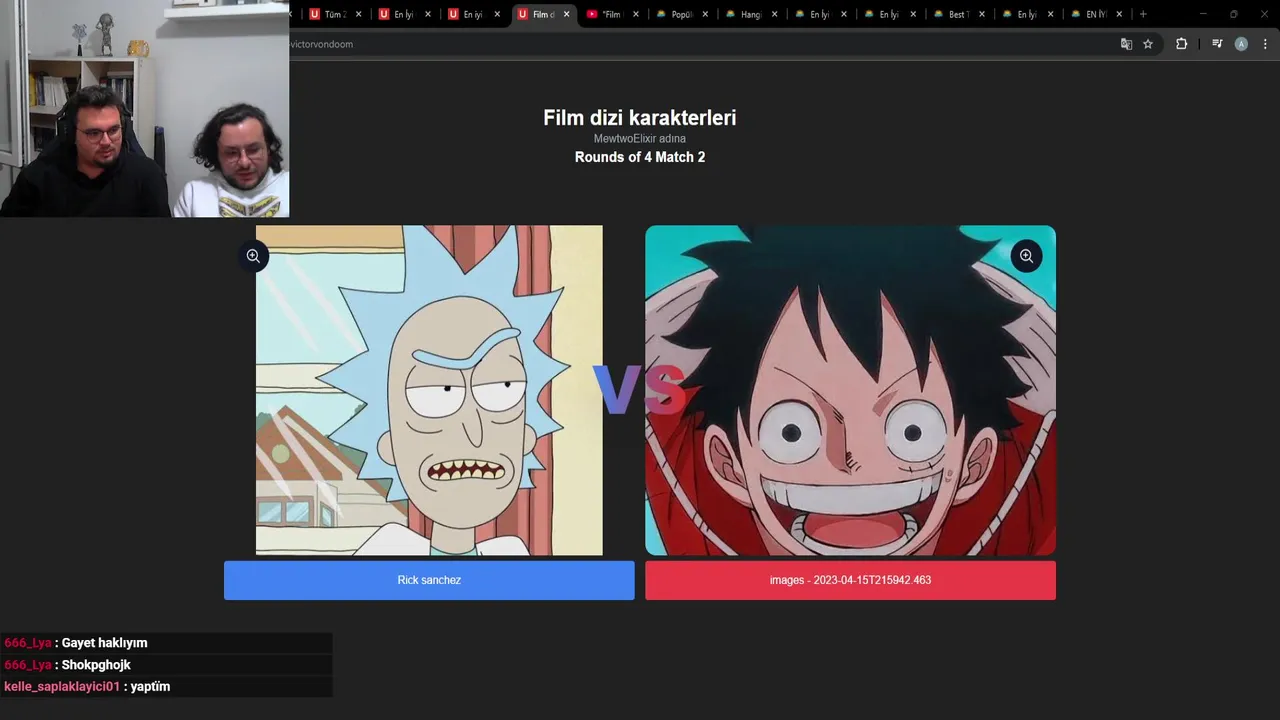The height and width of the screenshot is (720, 1280).
Task: Click the 'Rounds of 4 Match 2' text
Action: tap(640, 157)
